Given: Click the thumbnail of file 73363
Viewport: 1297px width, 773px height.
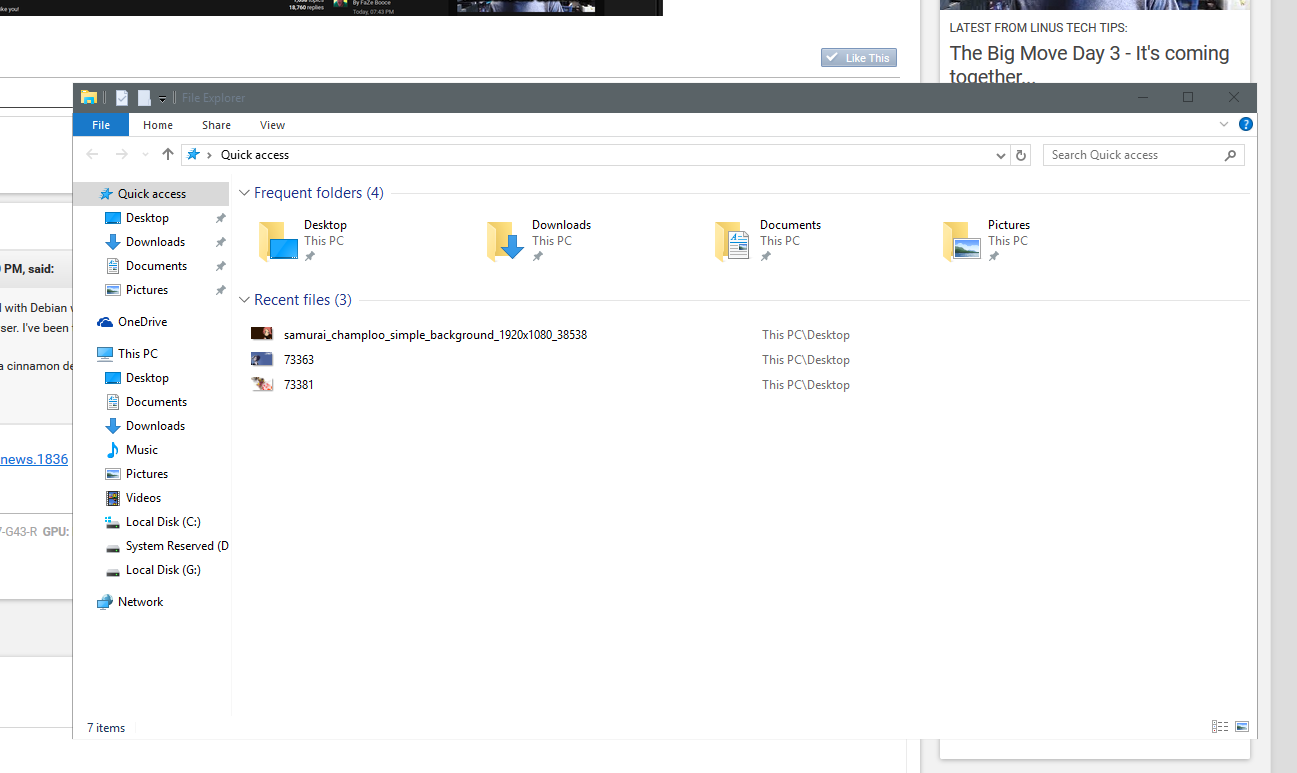Looking at the screenshot, I should (x=262, y=359).
